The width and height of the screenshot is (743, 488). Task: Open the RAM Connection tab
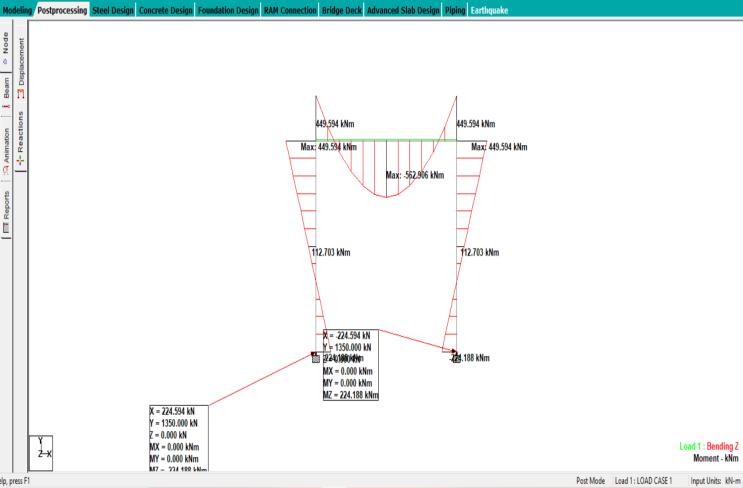coord(290,10)
